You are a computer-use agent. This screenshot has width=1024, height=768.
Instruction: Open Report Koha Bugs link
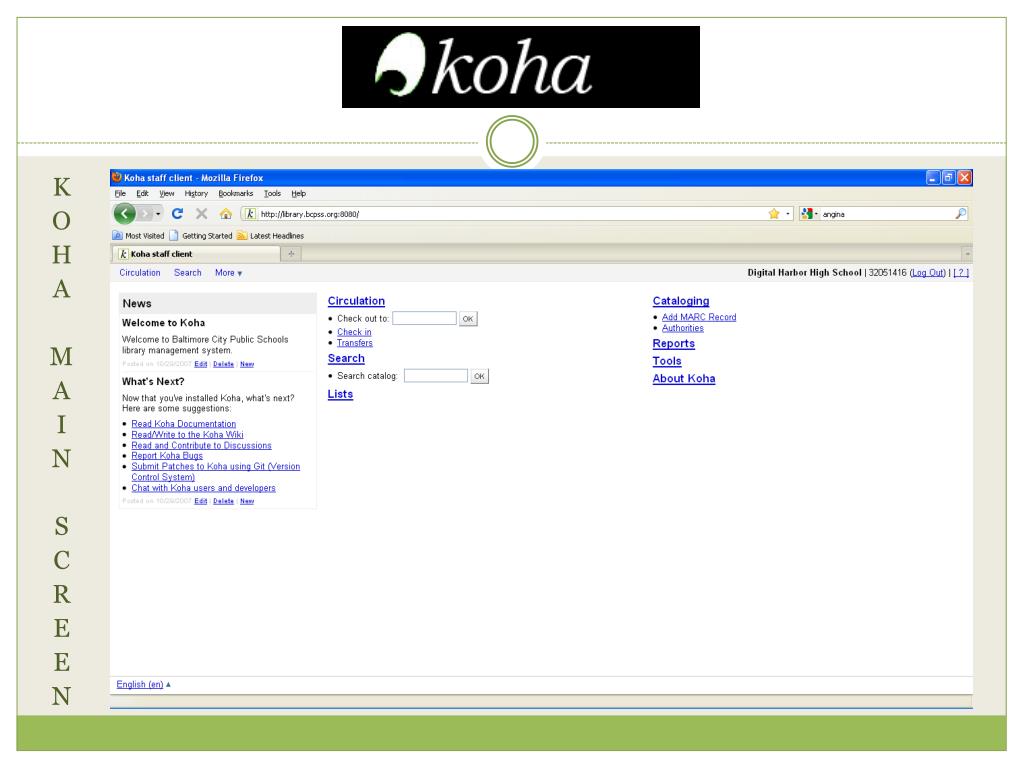(x=167, y=456)
